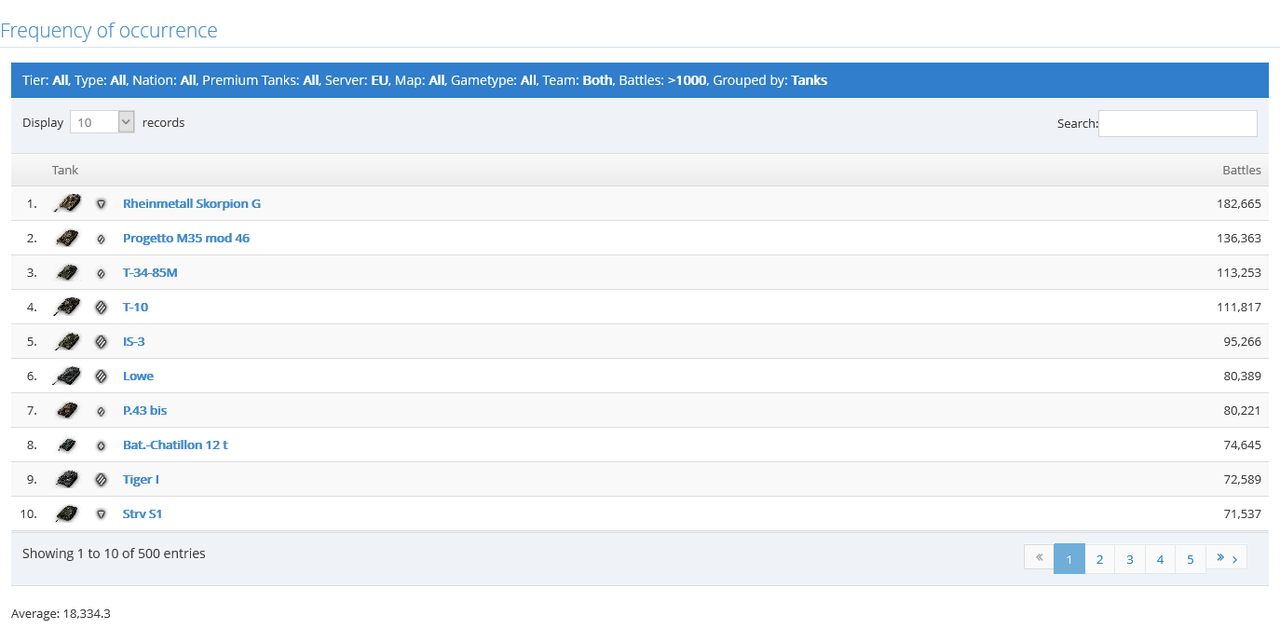Go to pagination page 3
The height and width of the screenshot is (631, 1280).
click(1130, 559)
